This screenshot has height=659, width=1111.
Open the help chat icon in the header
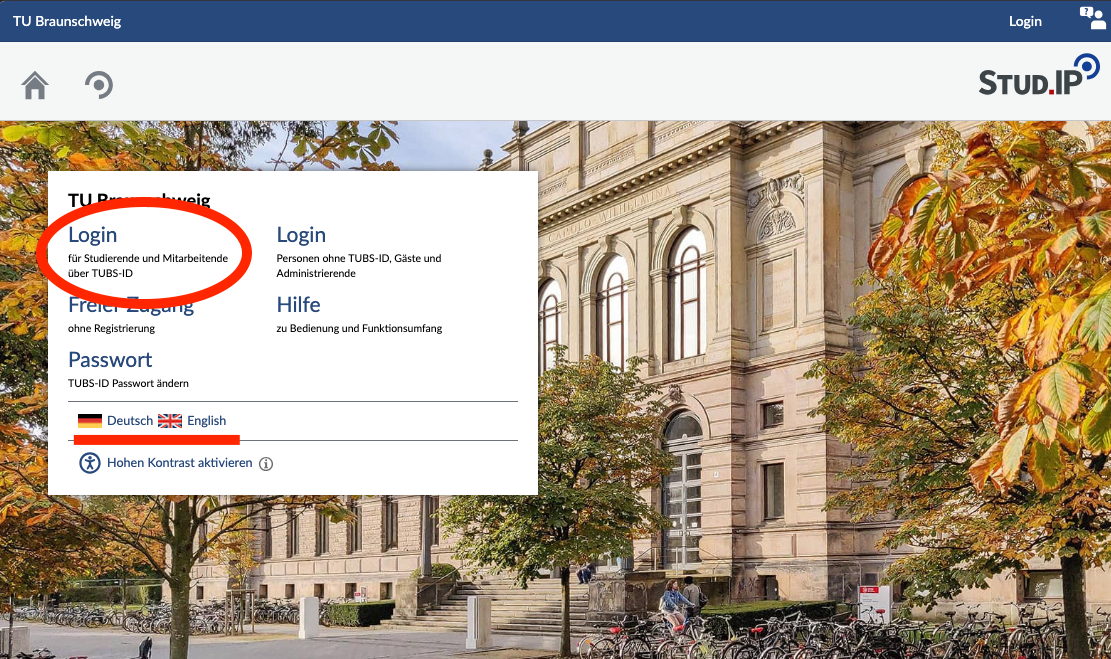click(1092, 18)
